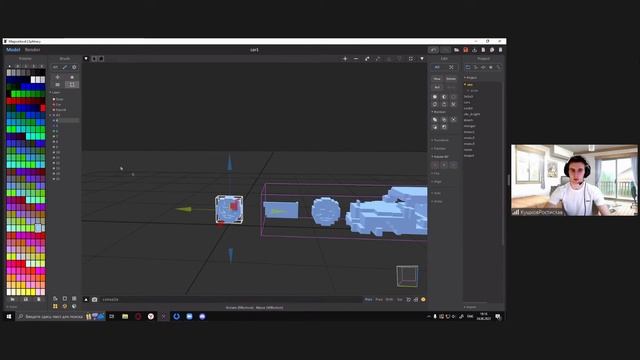This screenshot has width=640, height=360.
Task: Click the presenter webcam thumbnail
Action: tap(574, 180)
